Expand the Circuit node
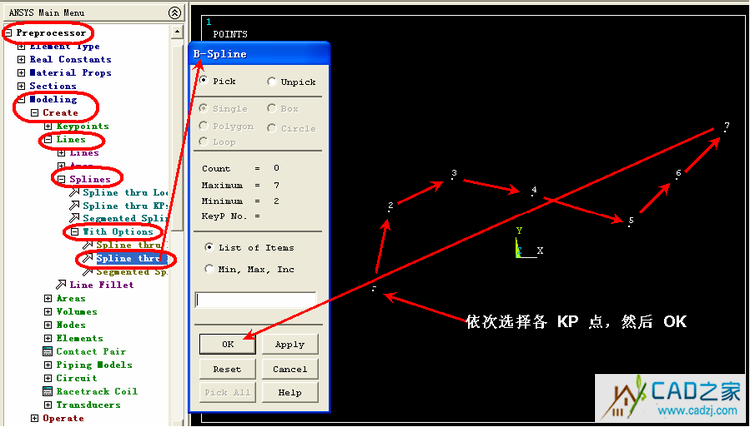 pos(48,378)
